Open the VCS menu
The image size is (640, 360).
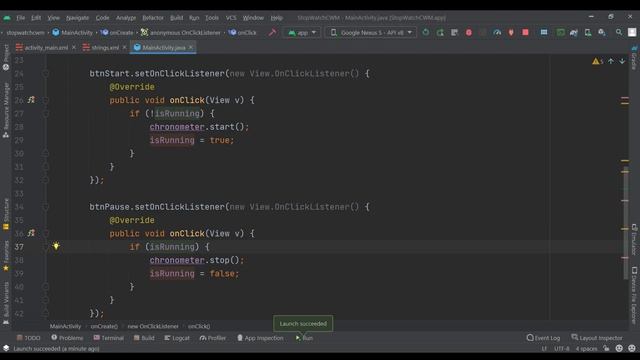coord(231,18)
